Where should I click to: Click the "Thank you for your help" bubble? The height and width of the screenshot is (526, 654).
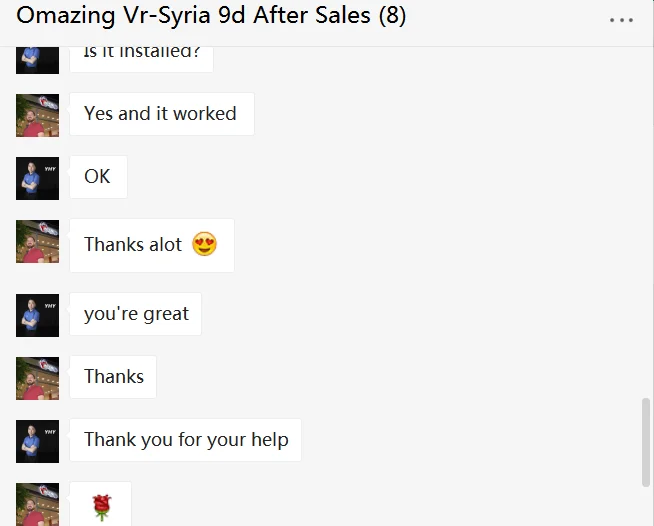click(186, 440)
